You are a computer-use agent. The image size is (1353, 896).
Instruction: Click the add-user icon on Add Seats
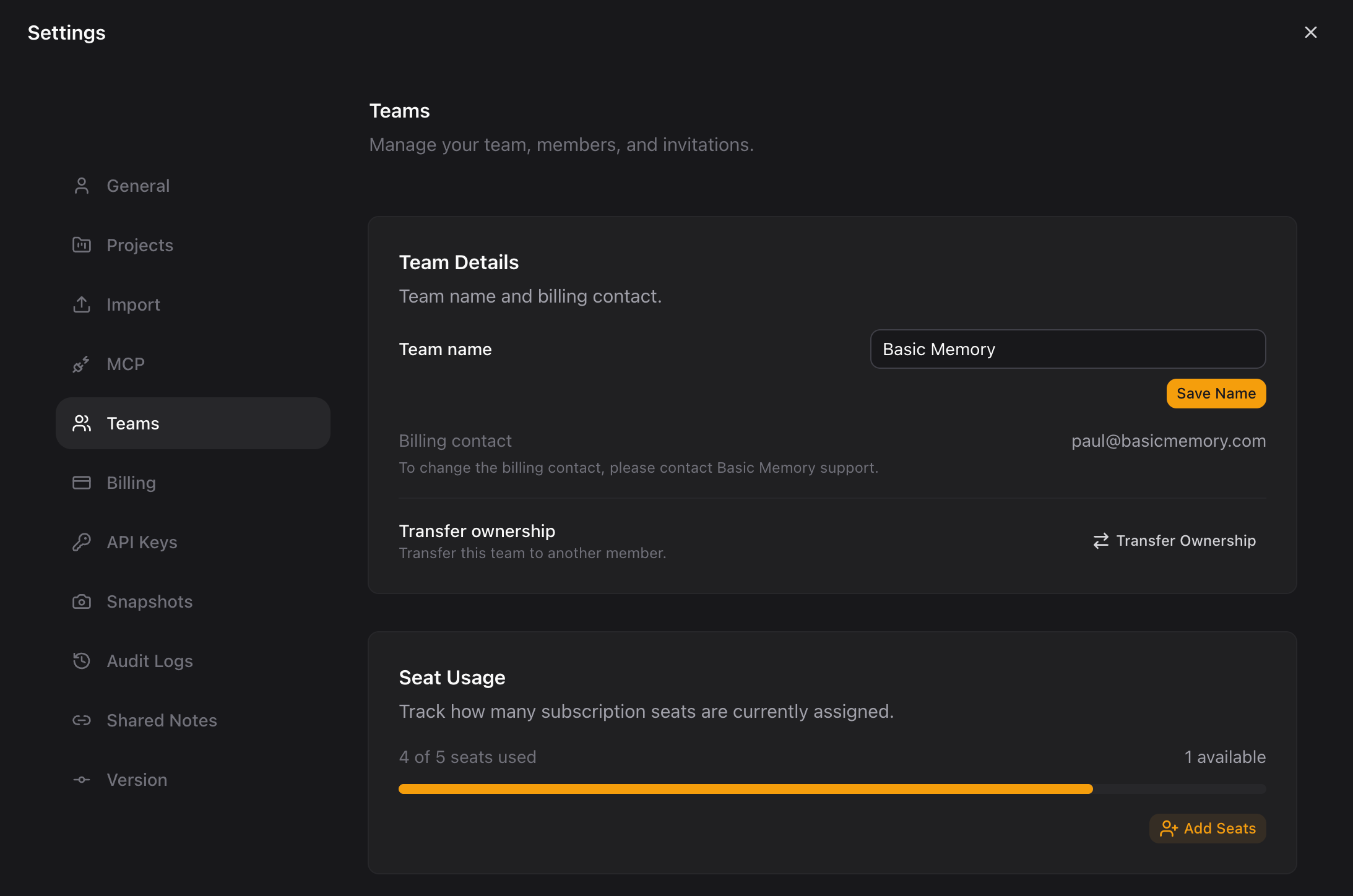coord(1169,829)
